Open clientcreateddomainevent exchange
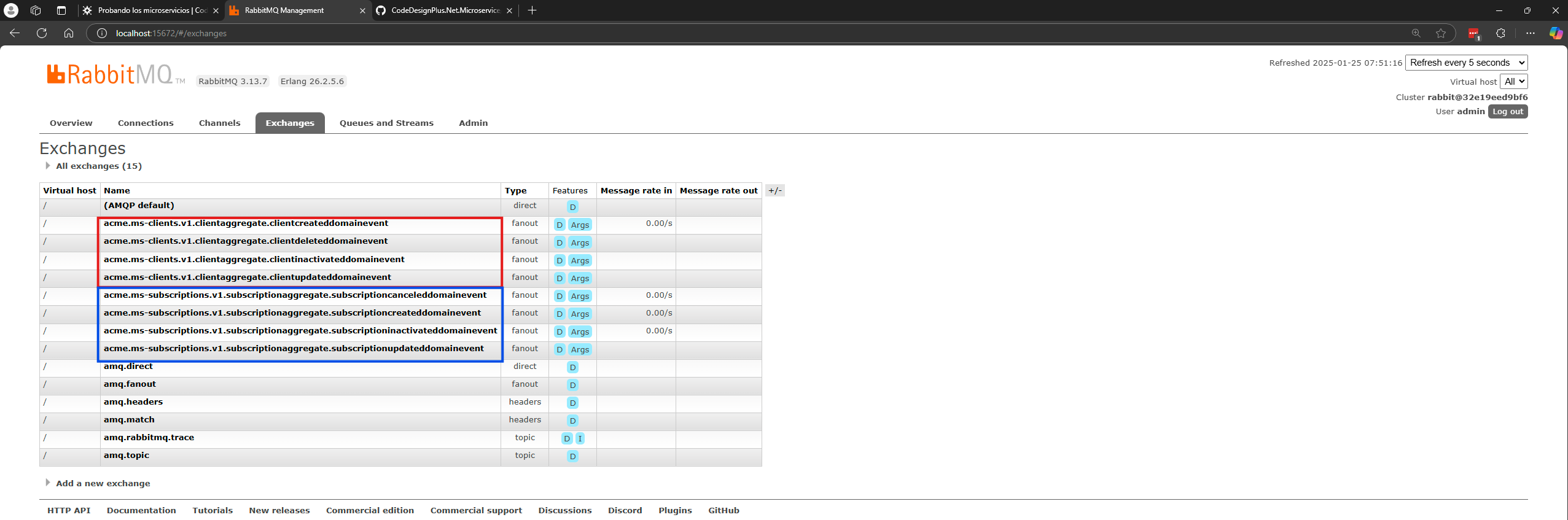The height and width of the screenshot is (520, 1568). (x=246, y=223)
